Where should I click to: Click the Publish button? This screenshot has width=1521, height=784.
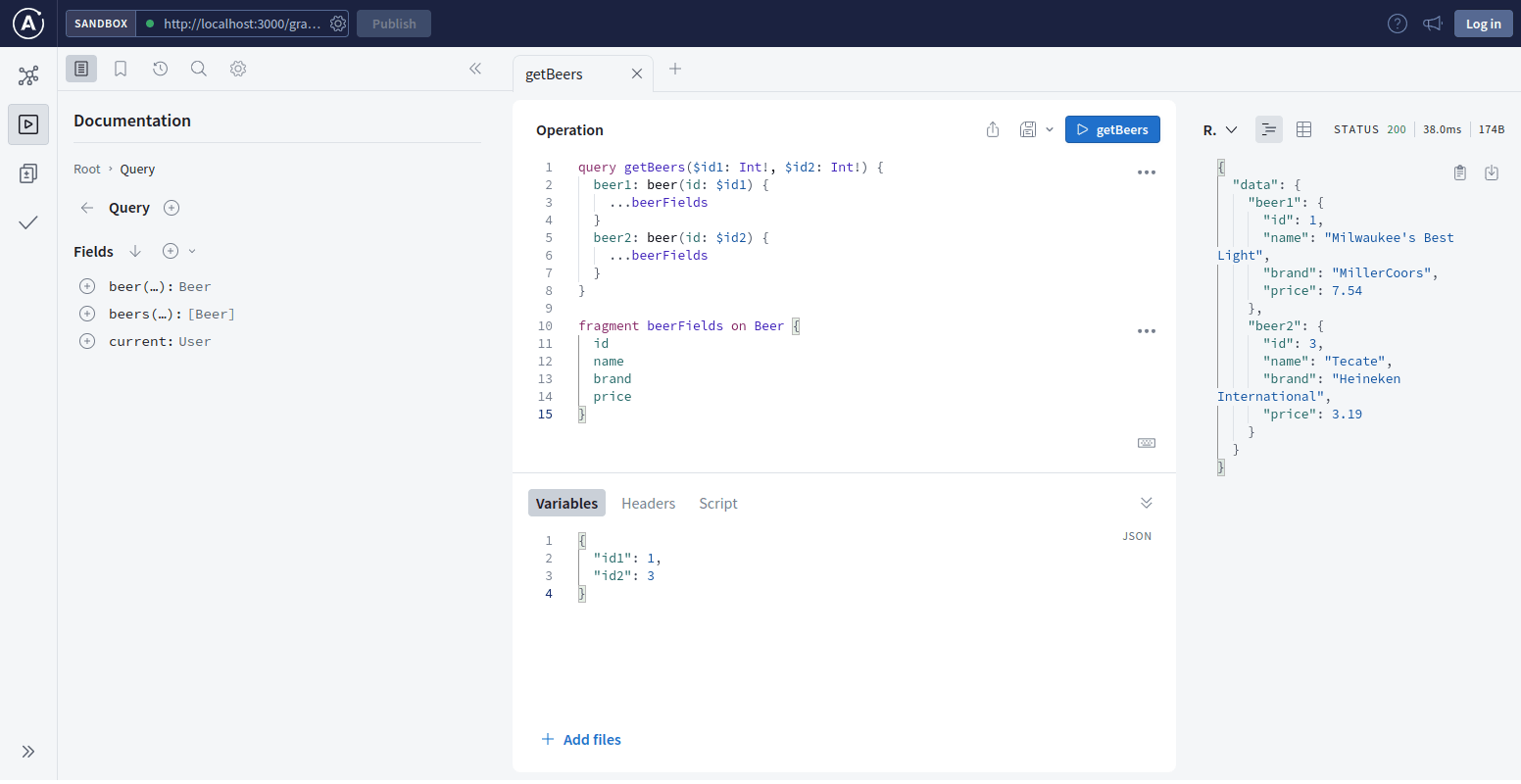(394, 24)
